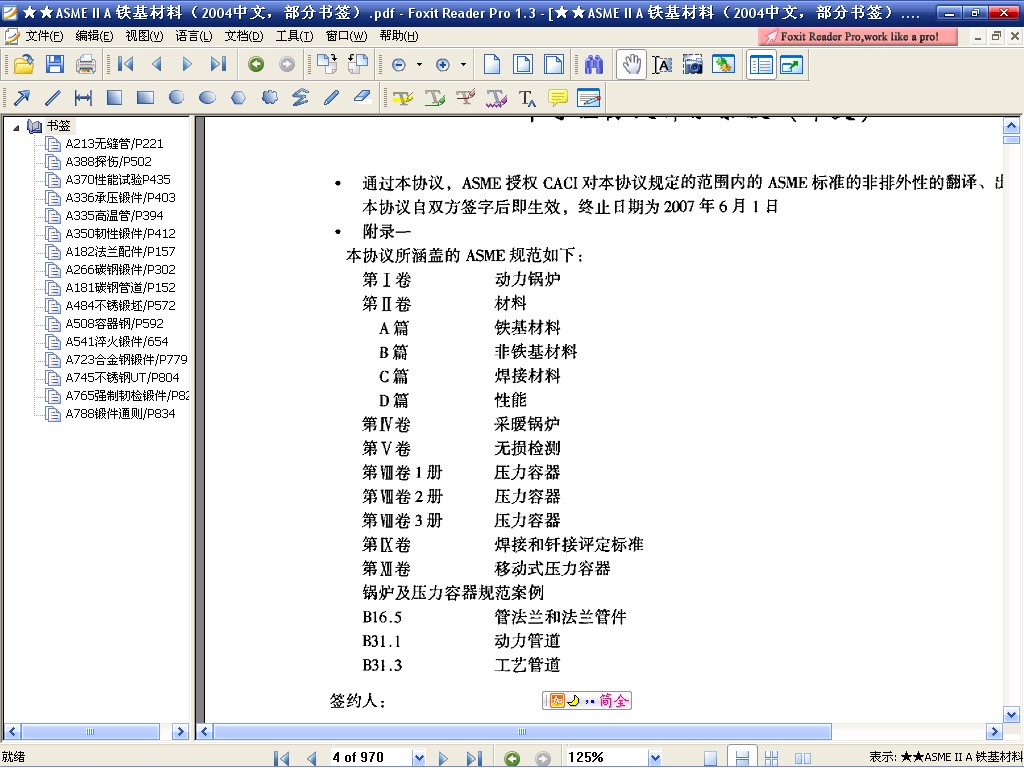
Task: Open a file with the folder icon
Action: click(24, 64)
